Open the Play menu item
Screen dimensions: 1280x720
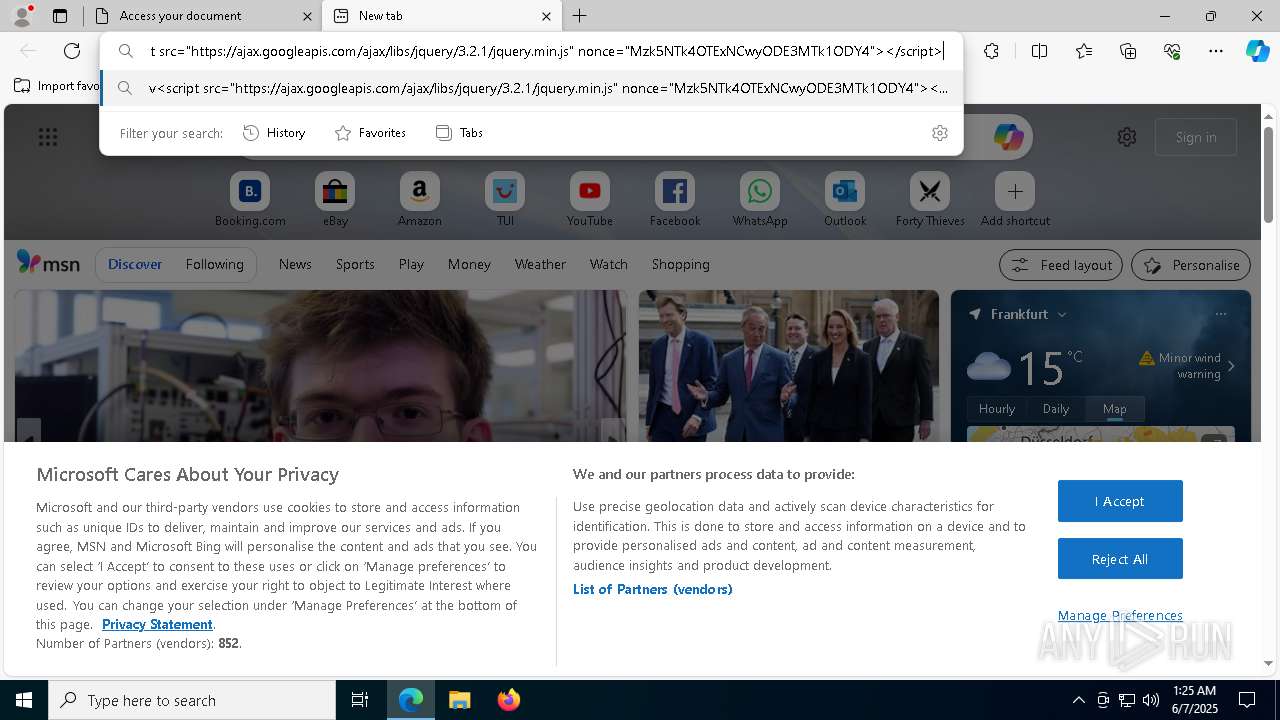pyautogui.click(x=411, y=264)
